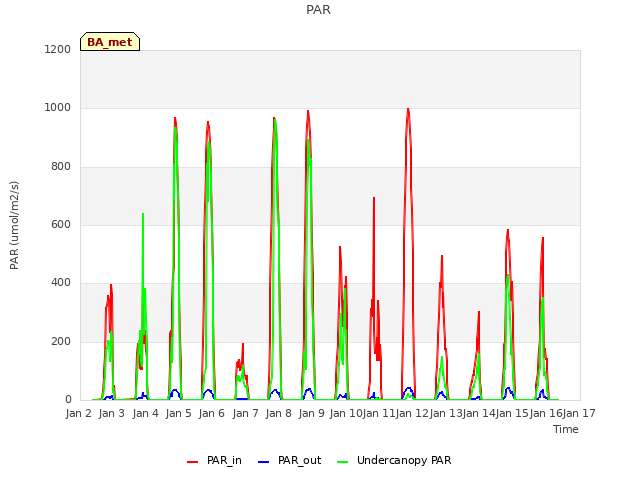
Task: Toggle the PAR_out legend entry
Action: (x=290, y=460)
